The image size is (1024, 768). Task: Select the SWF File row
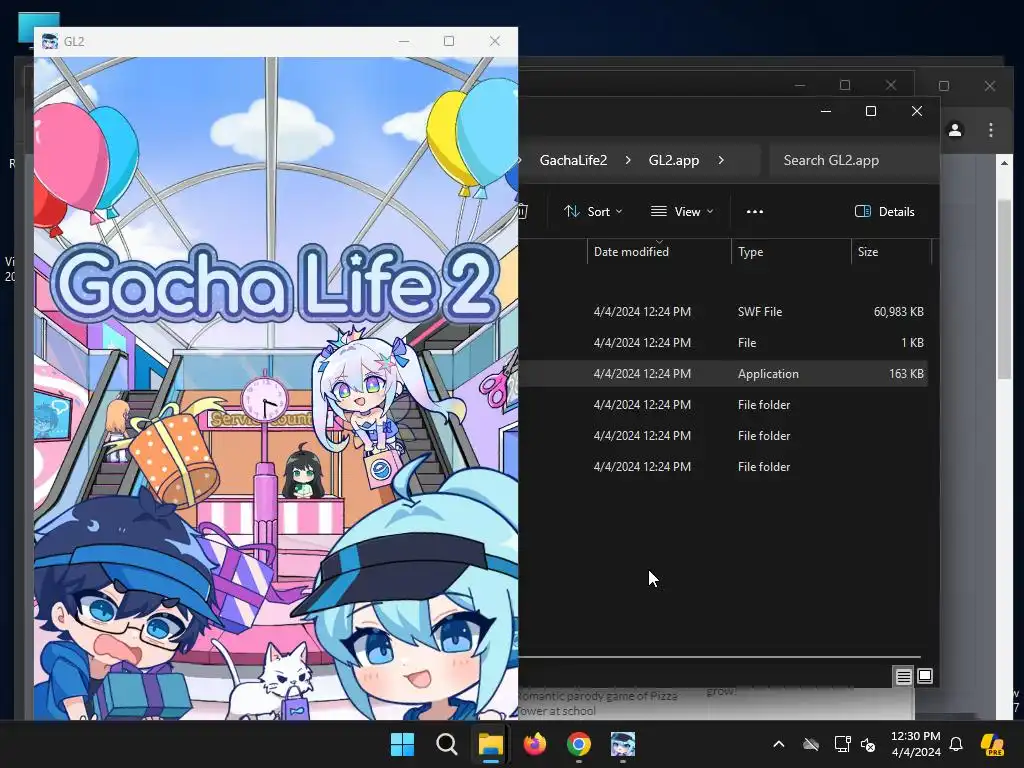(x=724, y=312)
